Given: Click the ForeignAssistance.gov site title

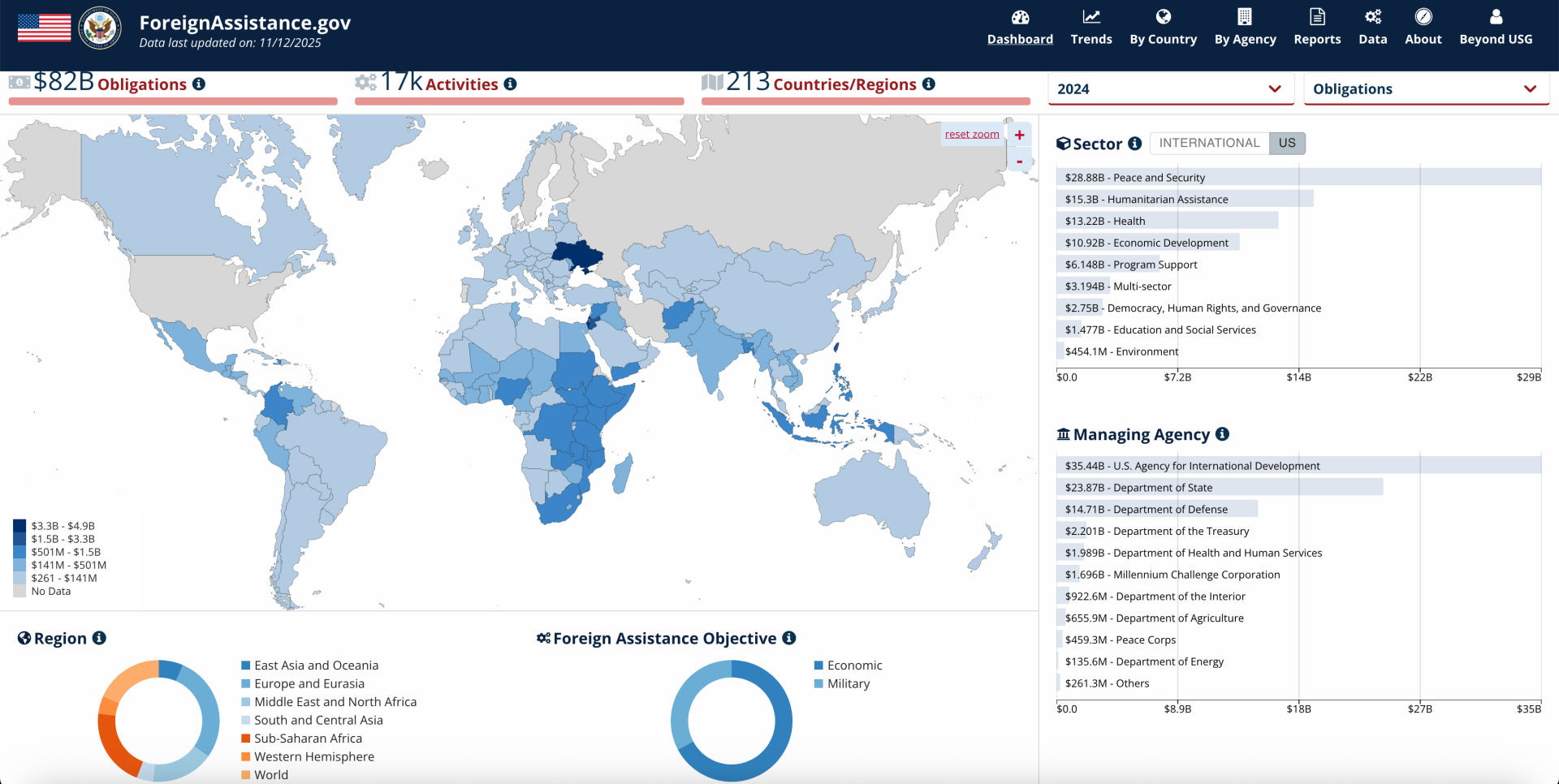Looking at the screenshot, I should click(x=244, y=23).
